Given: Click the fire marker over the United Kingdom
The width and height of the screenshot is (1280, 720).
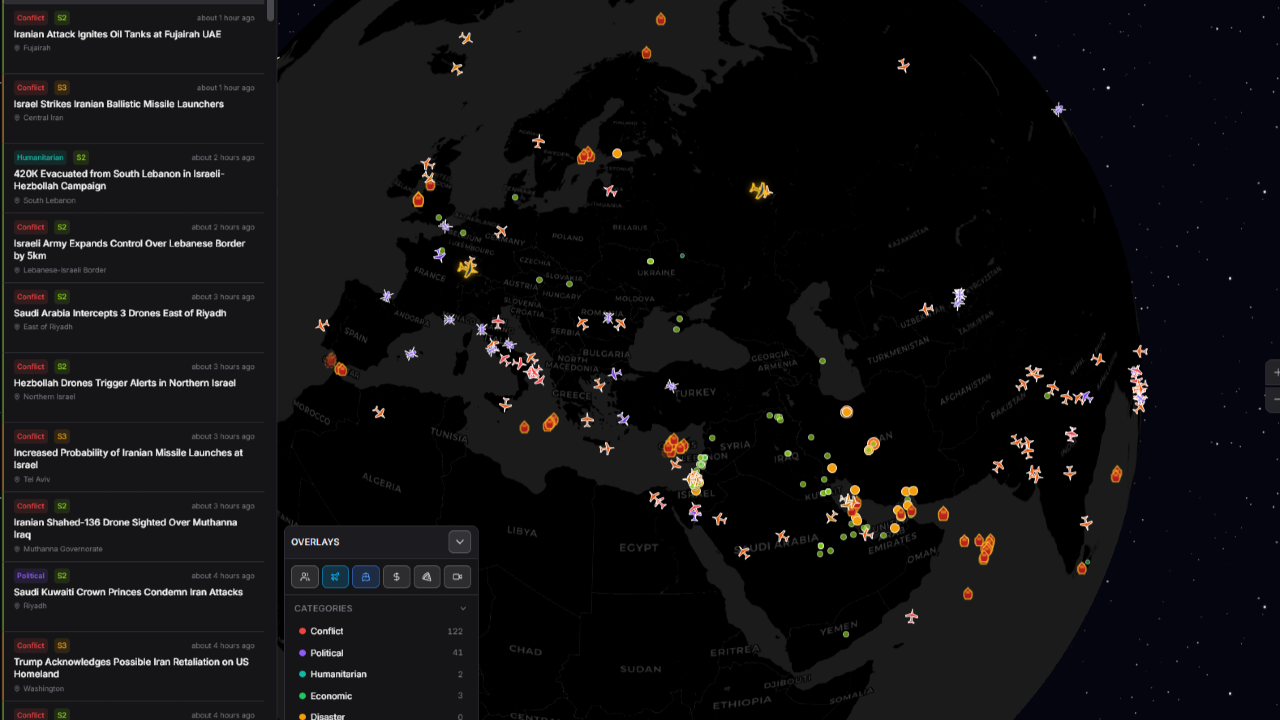Looking at the screenshot, I should 418,198.
